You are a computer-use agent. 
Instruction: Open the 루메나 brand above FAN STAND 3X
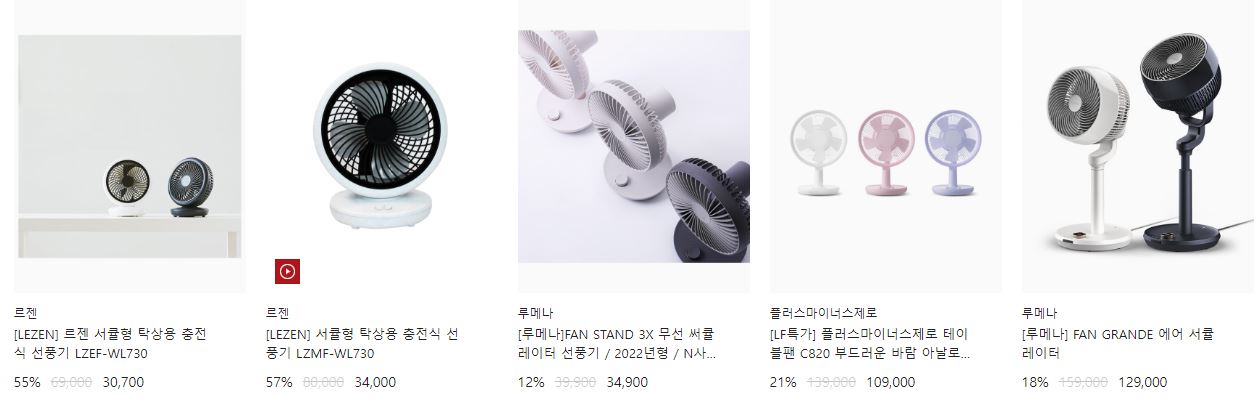(x=535, y=313)
